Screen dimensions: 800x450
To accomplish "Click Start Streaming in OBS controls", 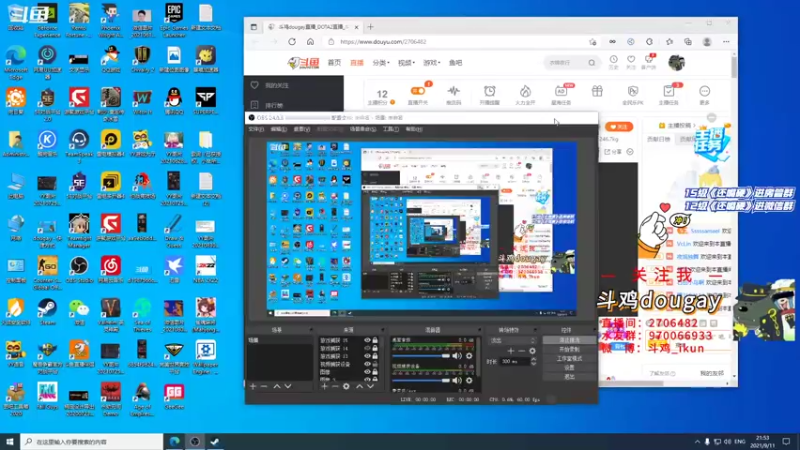I will 569,340.
